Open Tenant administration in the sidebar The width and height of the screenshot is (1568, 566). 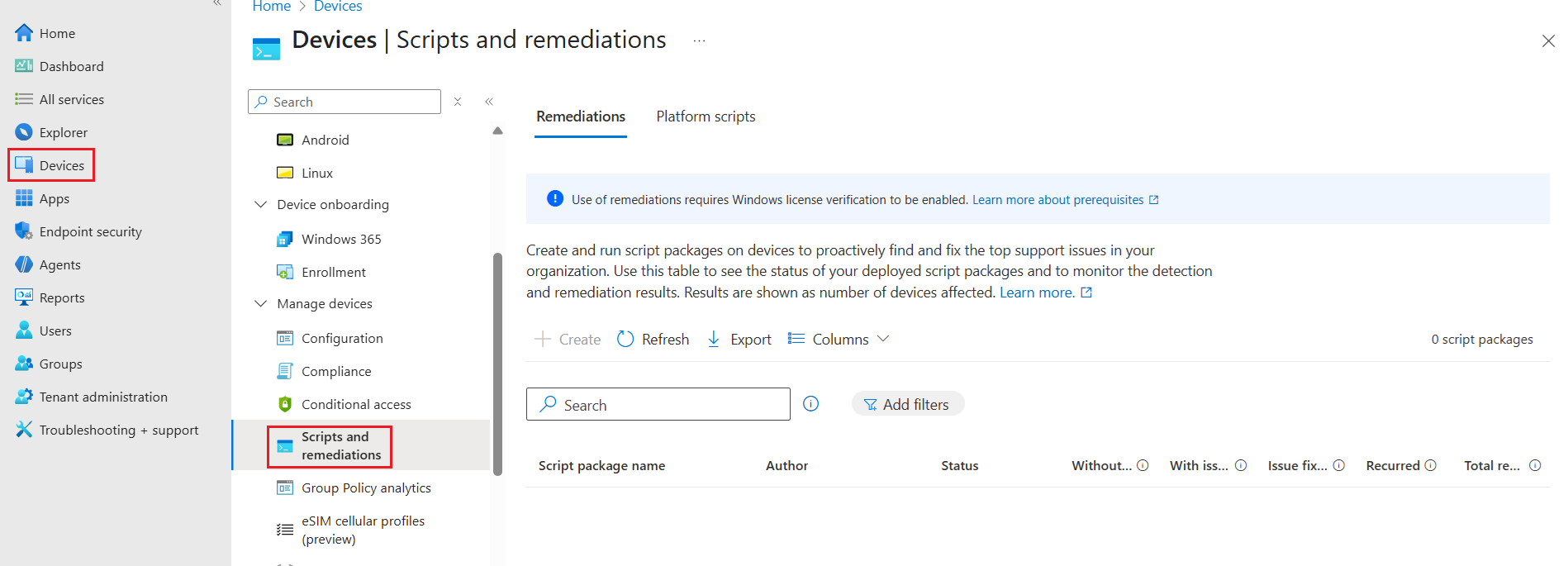point(102,397)
